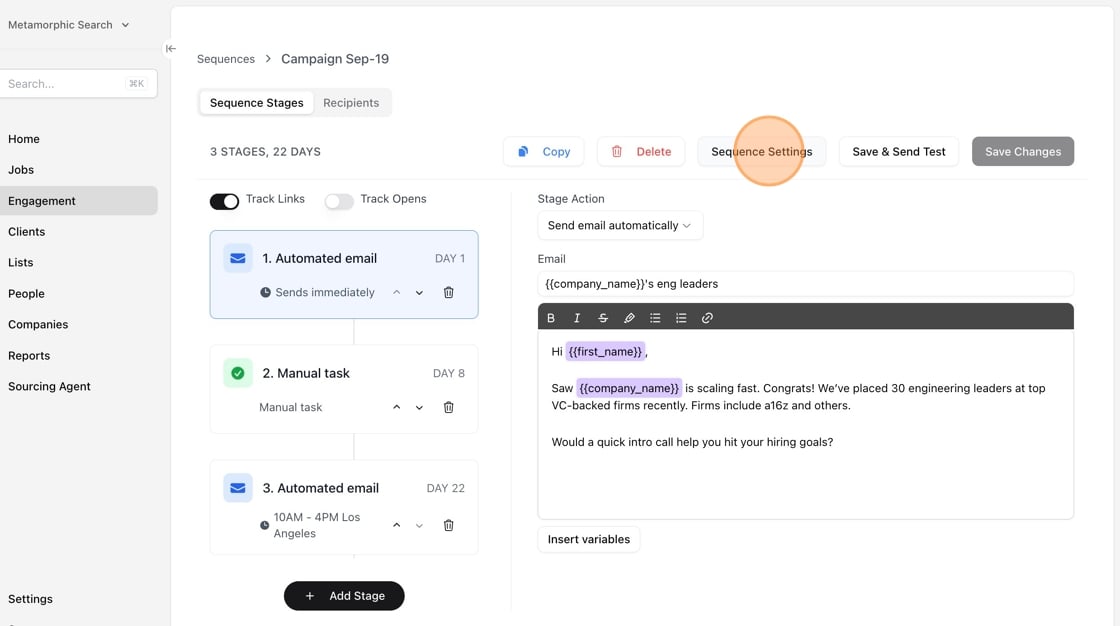Move stage 1 Automated email up
The width and height of the screenshot is (1120, 626).
pos(396,292)
